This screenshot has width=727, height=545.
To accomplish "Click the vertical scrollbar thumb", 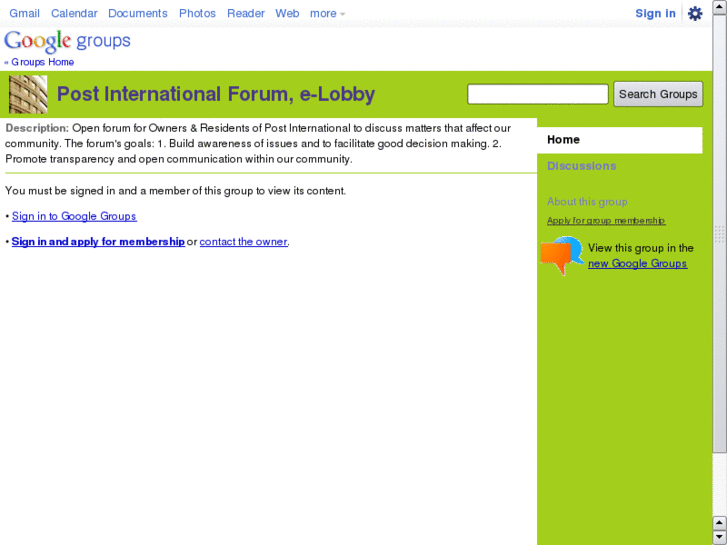I will click(x=719, y=233).
